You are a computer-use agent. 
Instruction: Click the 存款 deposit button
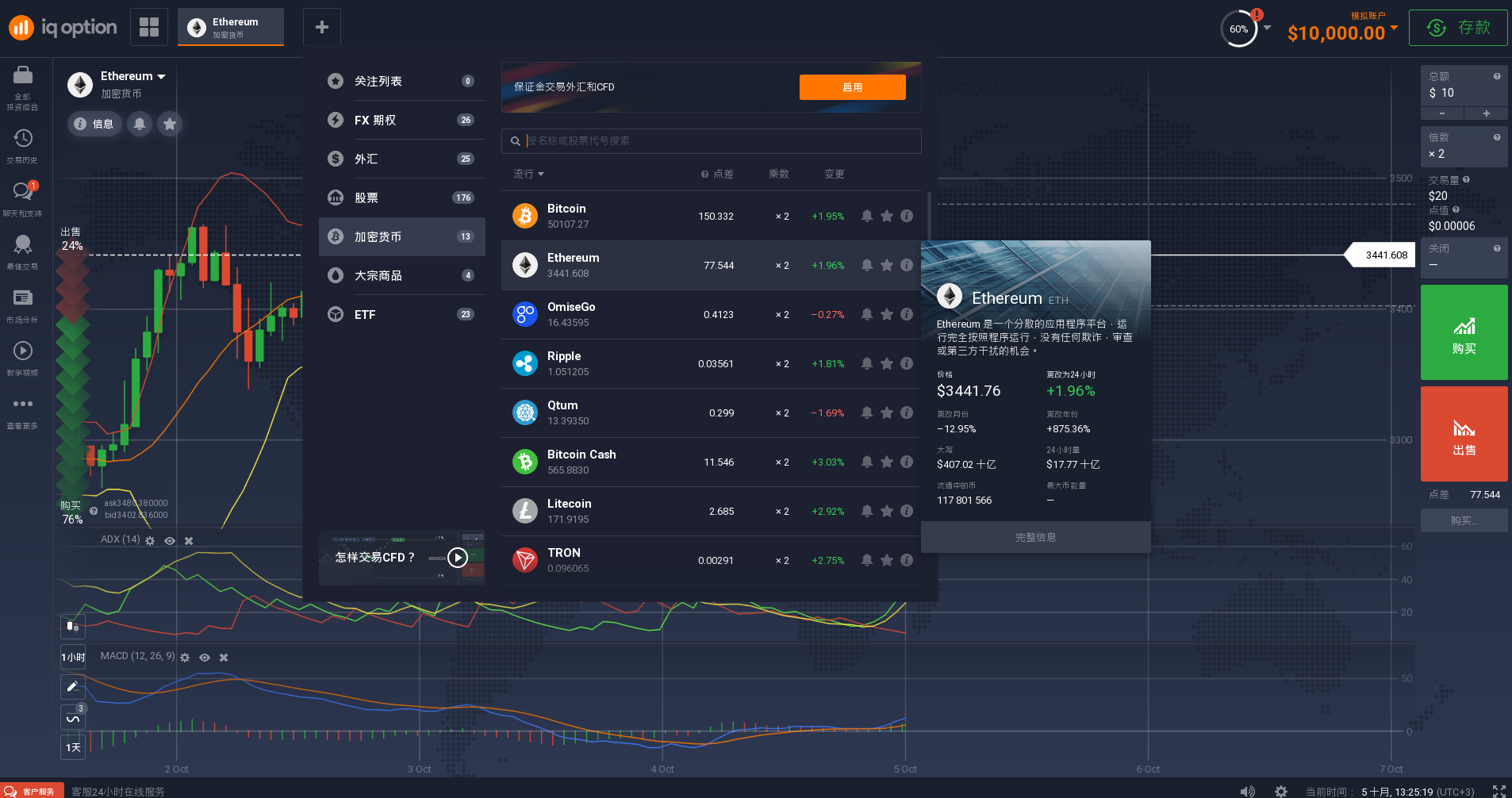[x=1458, y=28]
